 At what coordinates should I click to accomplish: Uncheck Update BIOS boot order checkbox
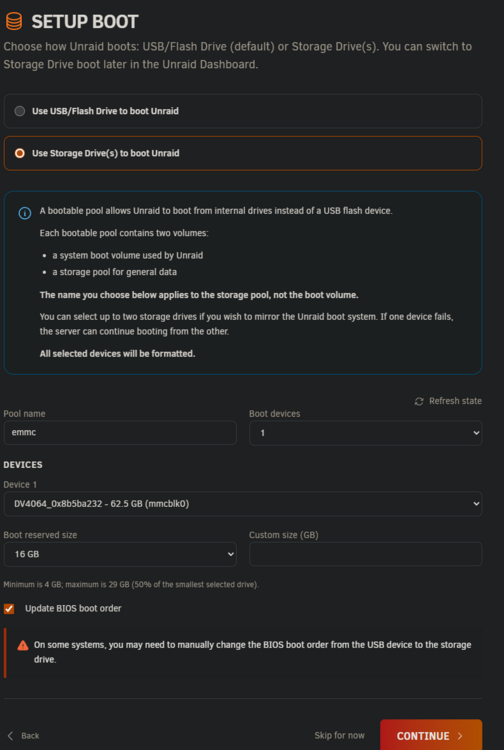(9, 609)
